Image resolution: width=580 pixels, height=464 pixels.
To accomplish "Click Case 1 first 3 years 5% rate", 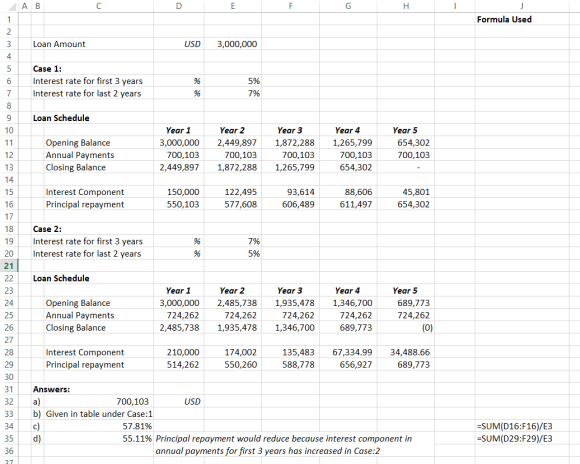I will (254, 81).
